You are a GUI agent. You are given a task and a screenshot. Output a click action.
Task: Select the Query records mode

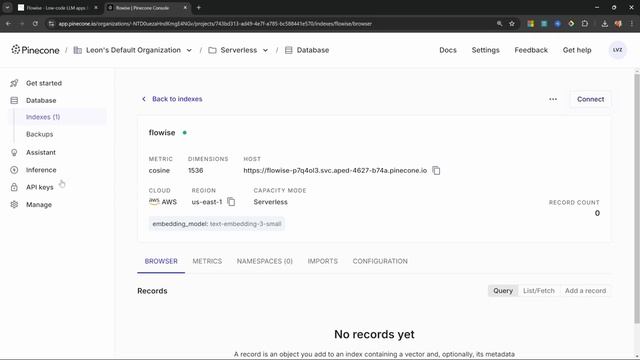pyautogui.click(x=503, y=291)
